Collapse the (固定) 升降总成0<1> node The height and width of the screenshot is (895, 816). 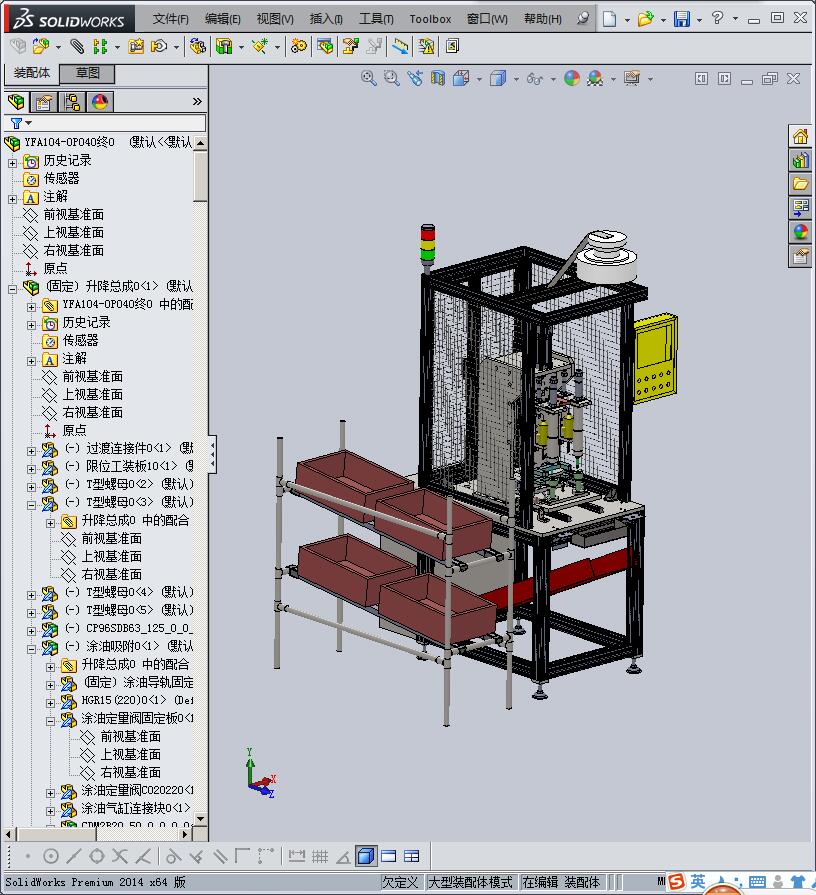tap(13, 289)
